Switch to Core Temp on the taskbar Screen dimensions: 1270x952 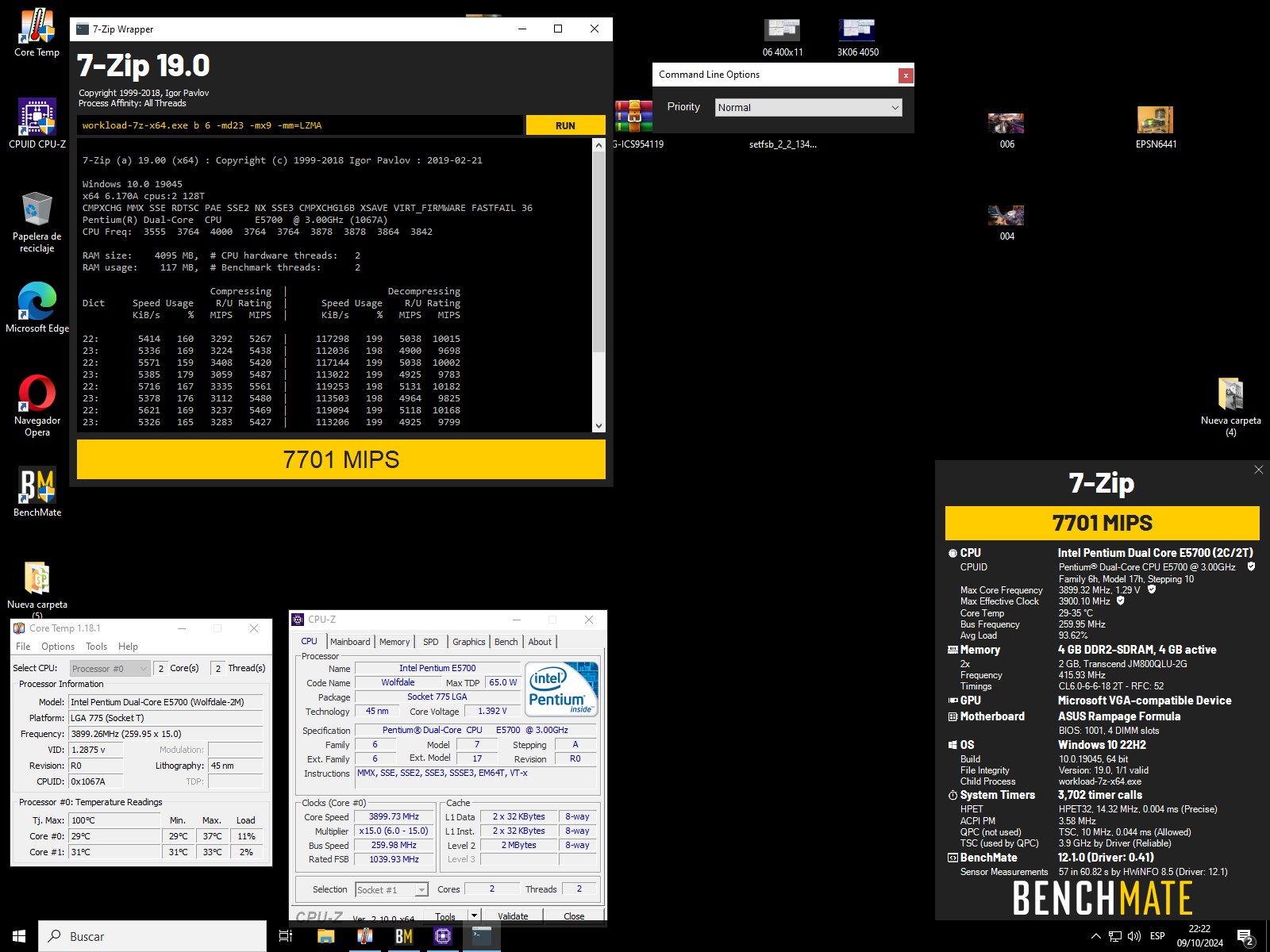pos(365,936)
